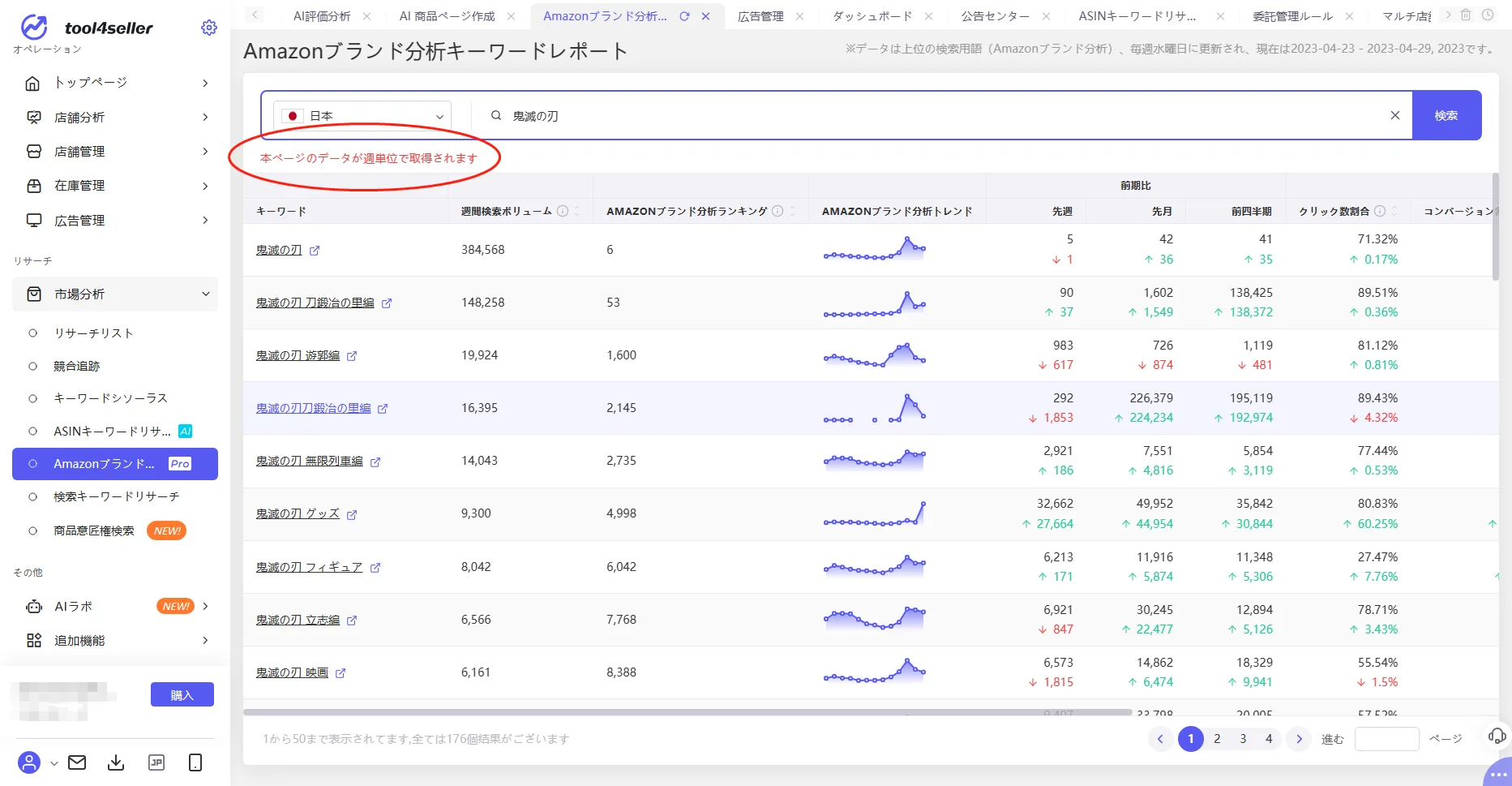The width and height of the screenshot is (1512, 786).
Task: Click the 検索 search button
Action: [x=1446, y=115]
